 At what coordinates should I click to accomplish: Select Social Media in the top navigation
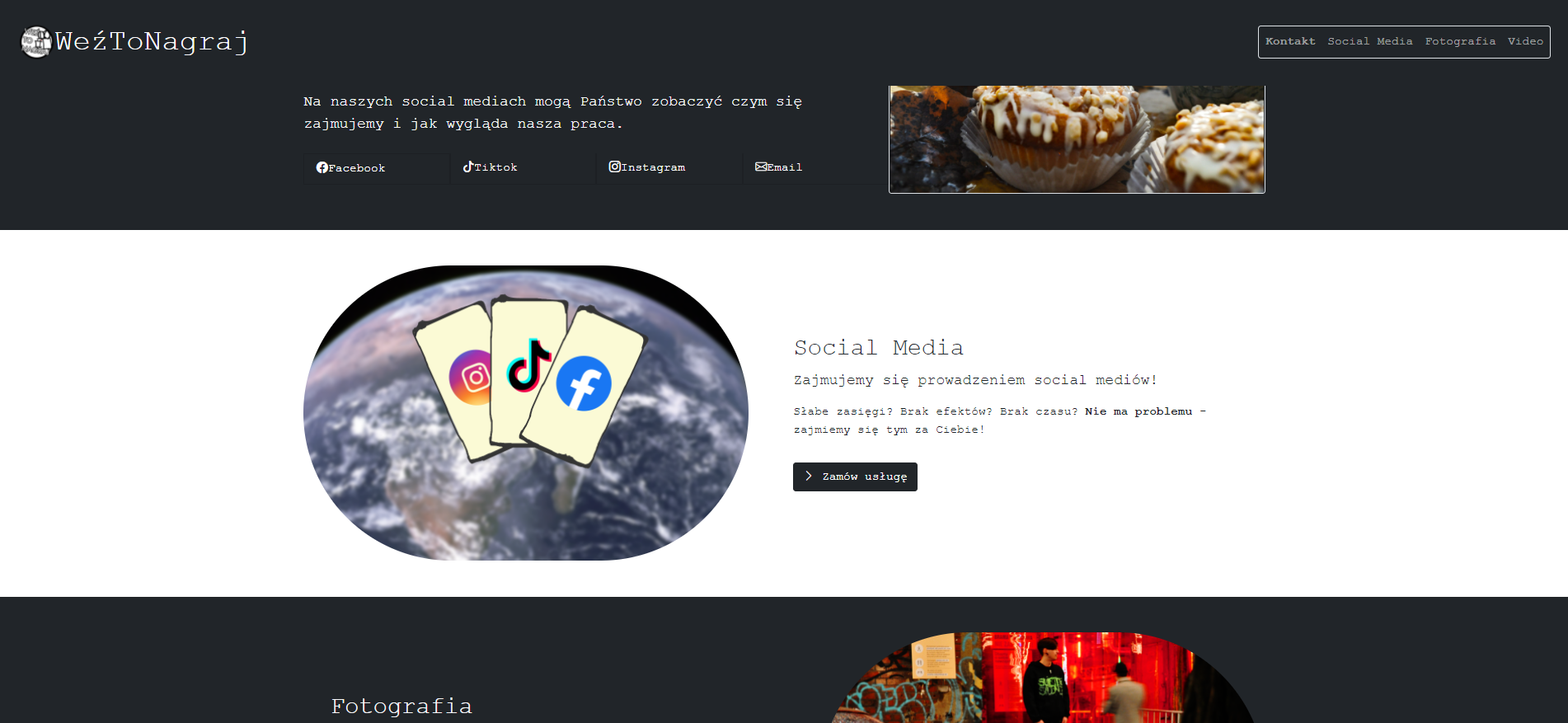1369,41
